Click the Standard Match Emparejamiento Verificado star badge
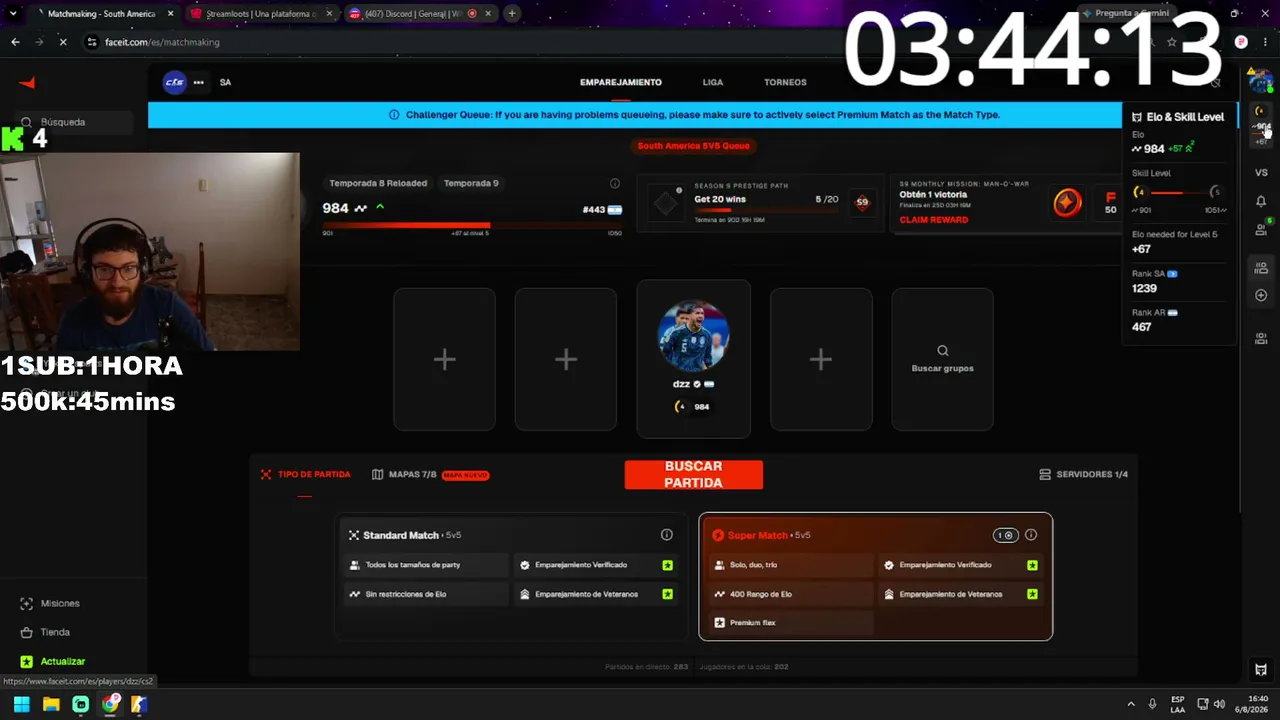 point(667,565)
